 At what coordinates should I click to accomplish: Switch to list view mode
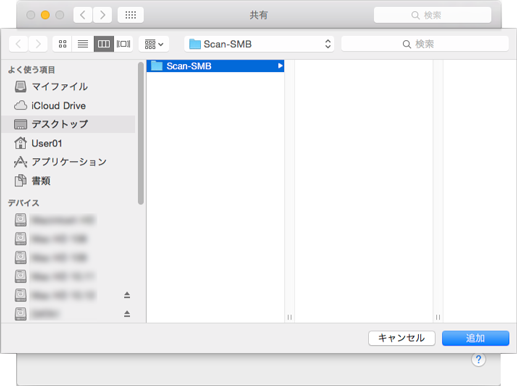tap(83, 44)
